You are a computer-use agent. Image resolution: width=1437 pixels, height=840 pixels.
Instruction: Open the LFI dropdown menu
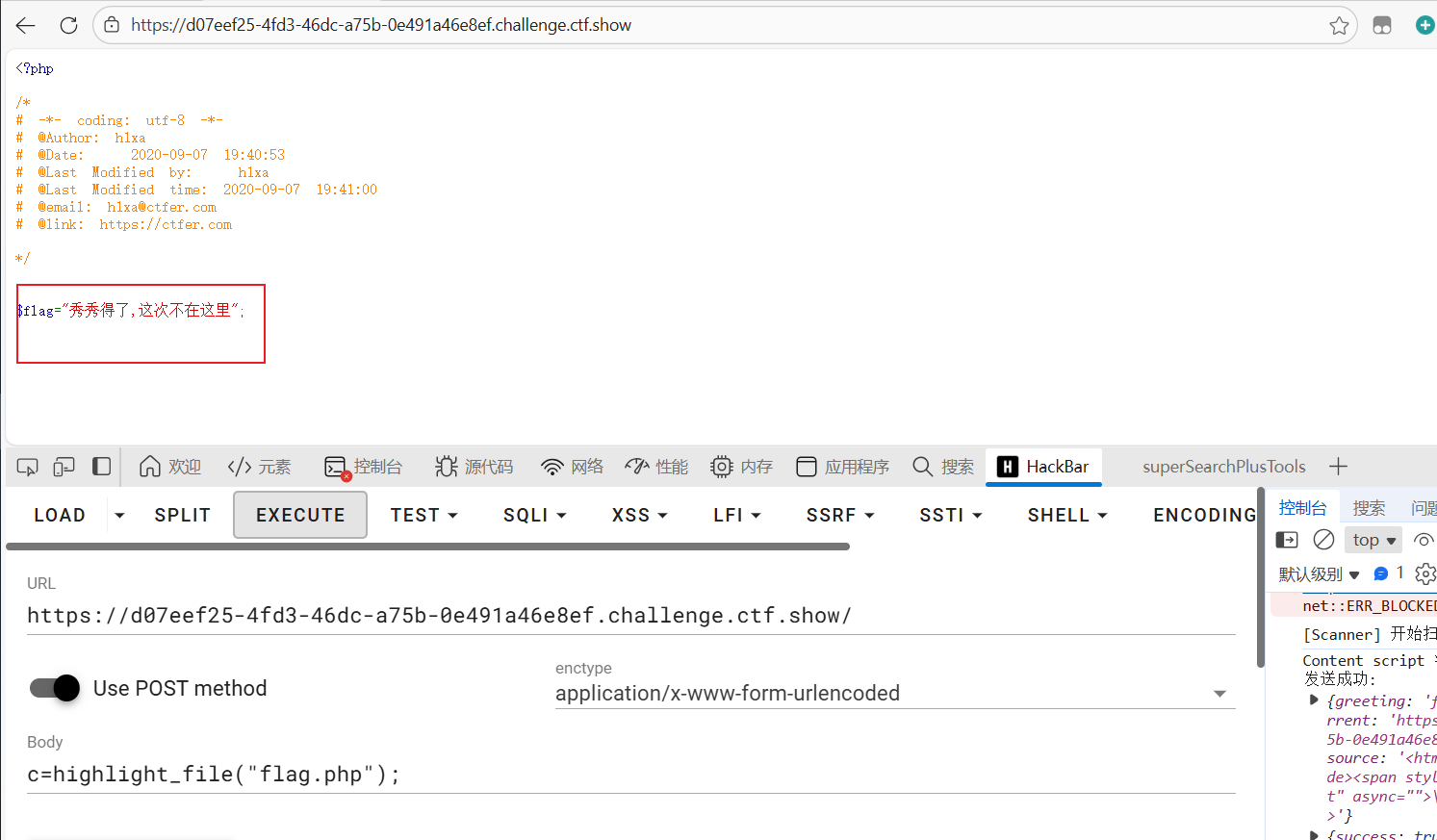[x=737, y=515]
